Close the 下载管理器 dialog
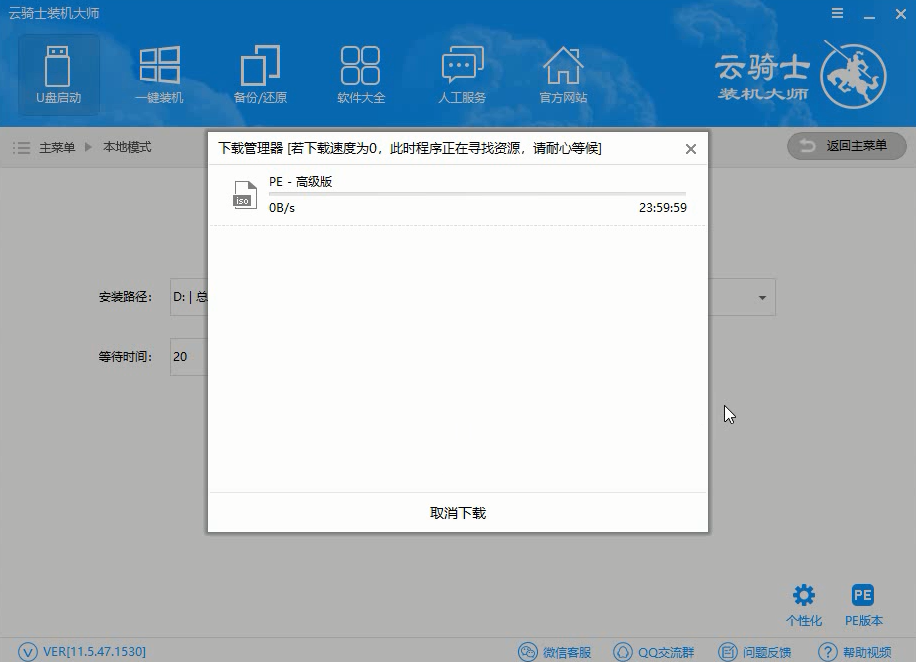 click(x=690, y=149)
